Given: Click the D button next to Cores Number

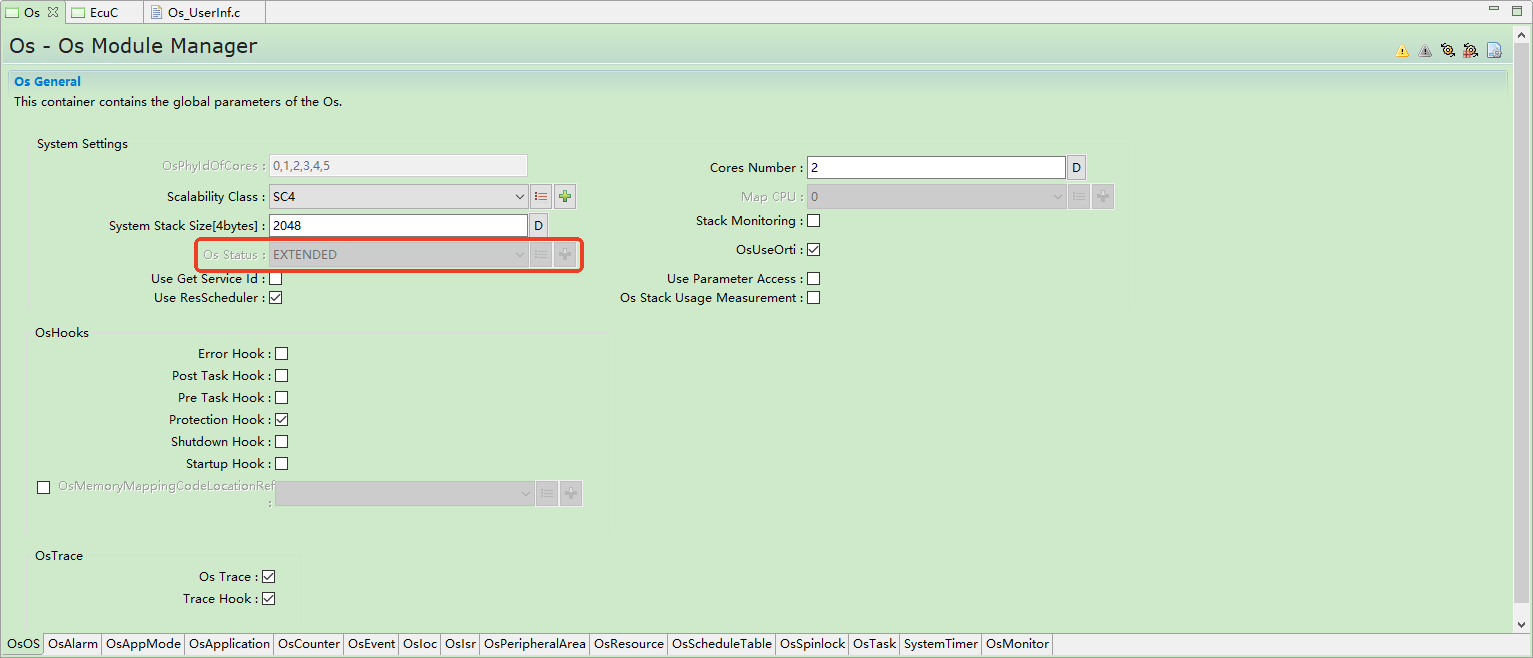Looking at the screenshot, I should tap(1076, 168).
